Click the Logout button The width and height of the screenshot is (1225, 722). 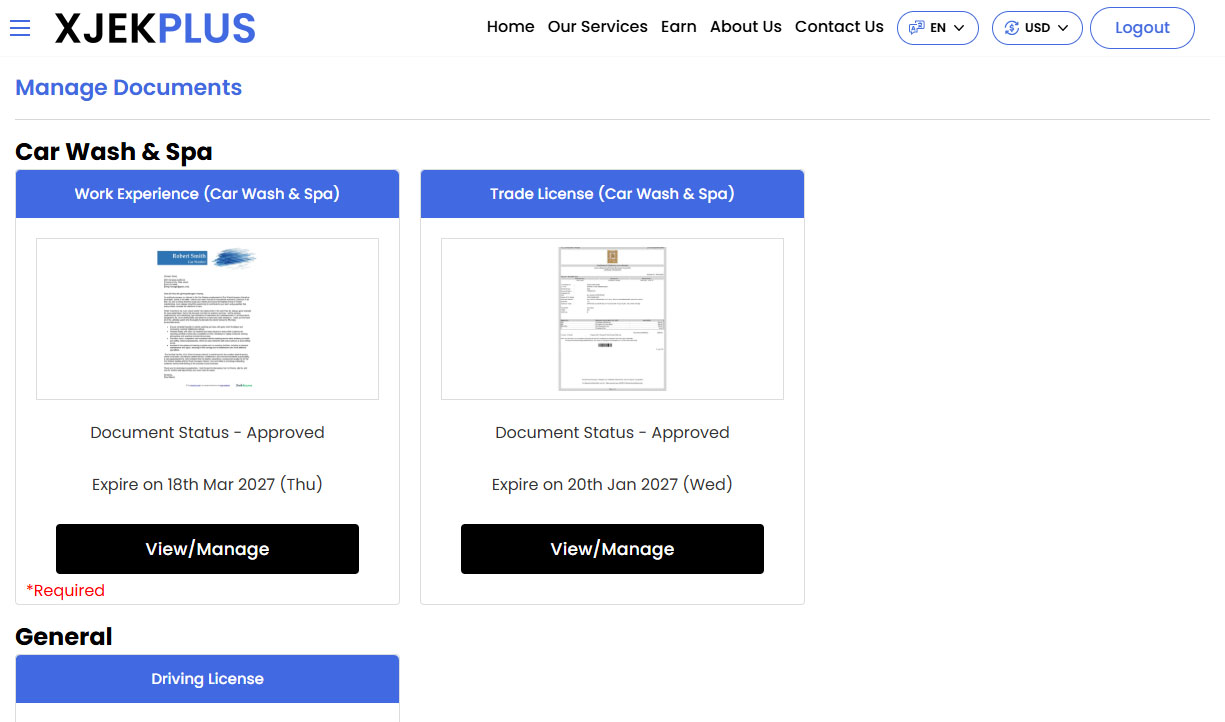[1142, 27]
